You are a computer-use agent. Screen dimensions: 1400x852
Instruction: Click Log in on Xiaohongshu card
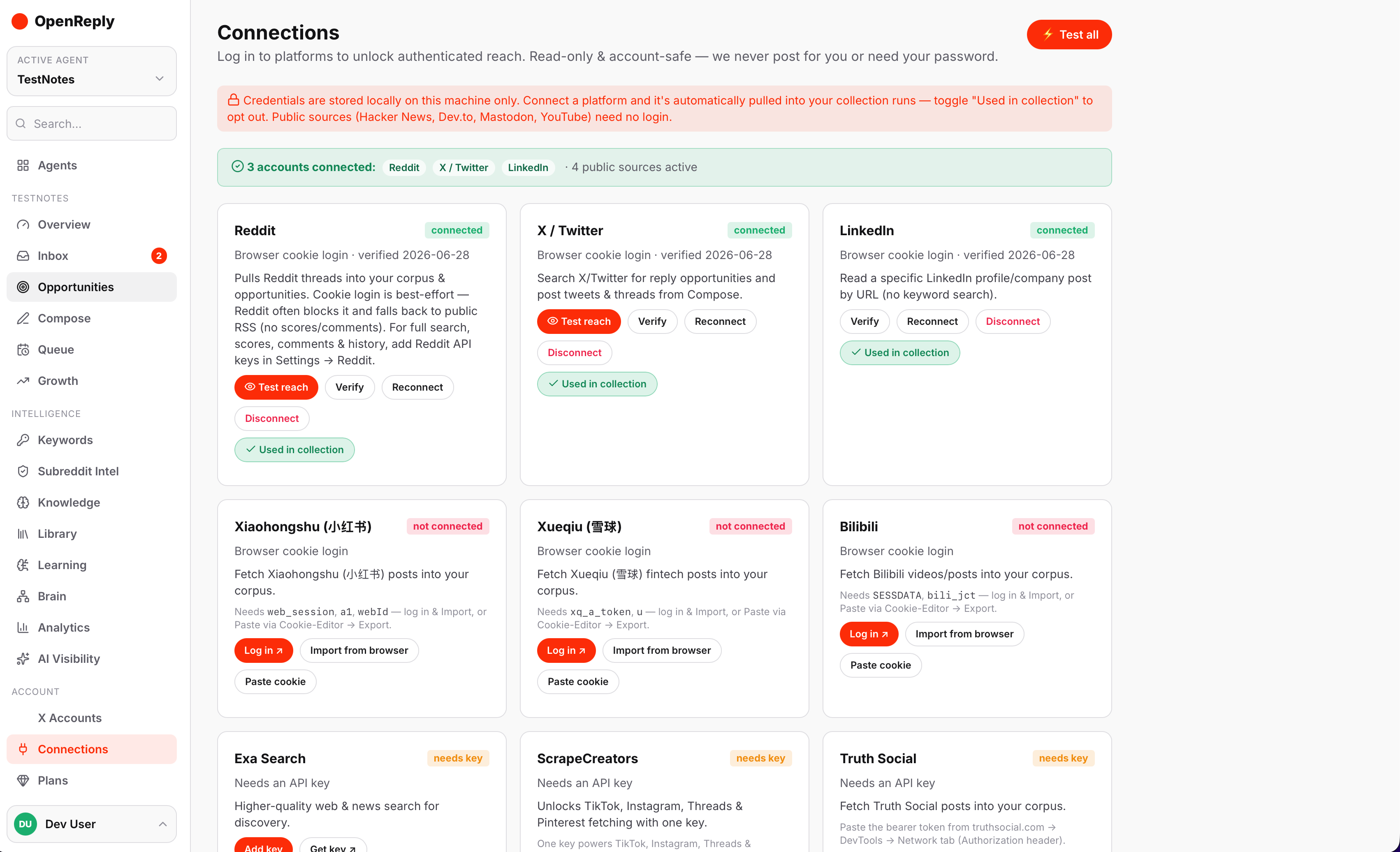coord(264,651)
